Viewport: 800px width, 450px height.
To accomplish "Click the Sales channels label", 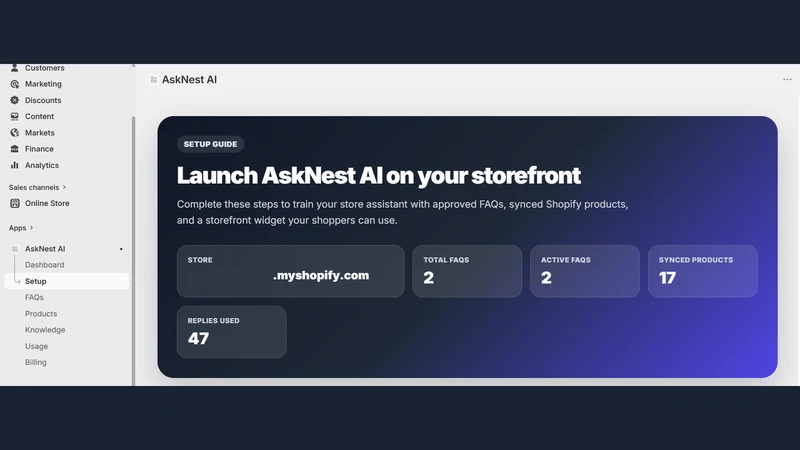I will pyautogui.click(x=34, y=187).
